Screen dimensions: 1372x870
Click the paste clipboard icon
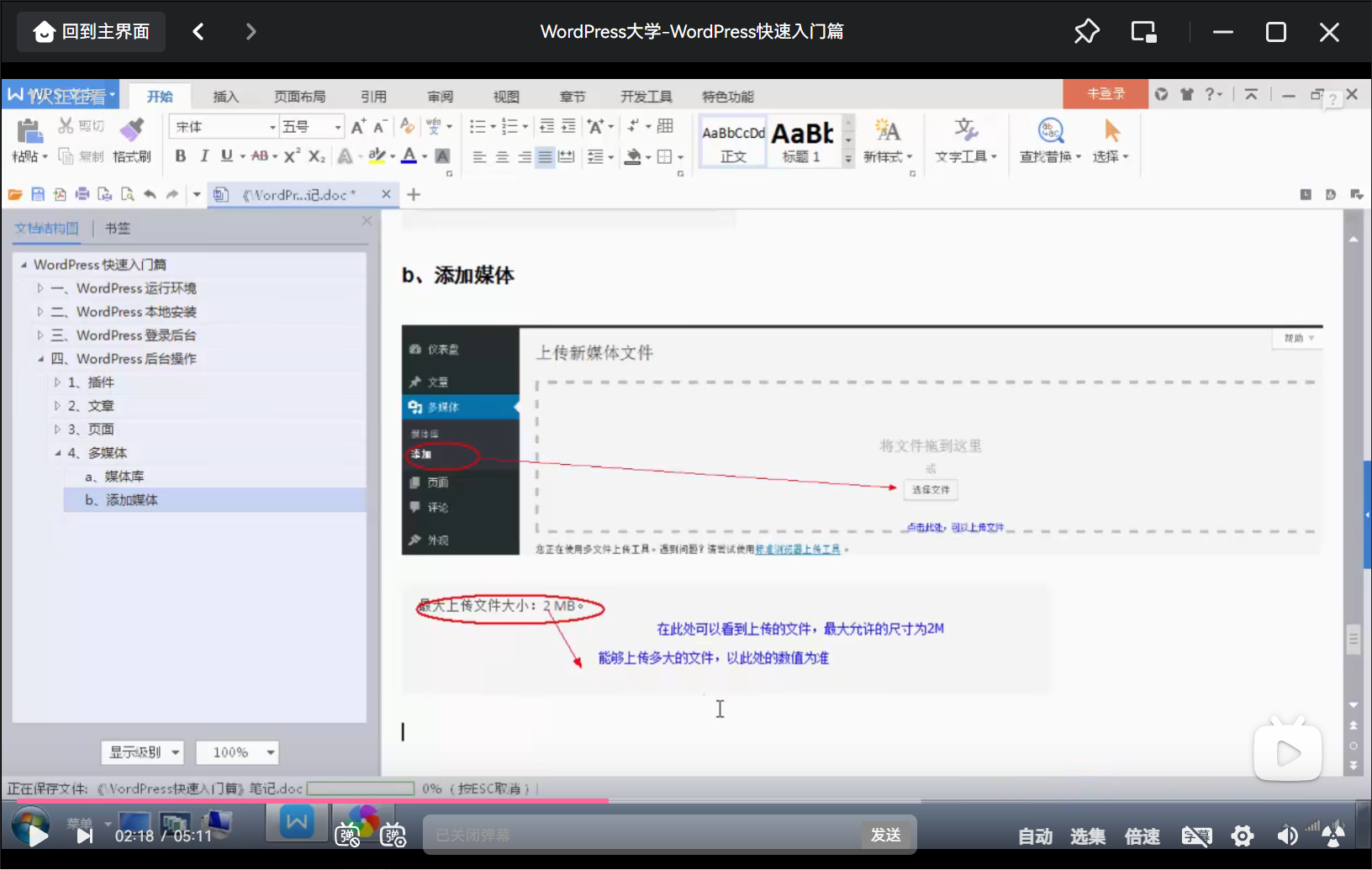29,131
